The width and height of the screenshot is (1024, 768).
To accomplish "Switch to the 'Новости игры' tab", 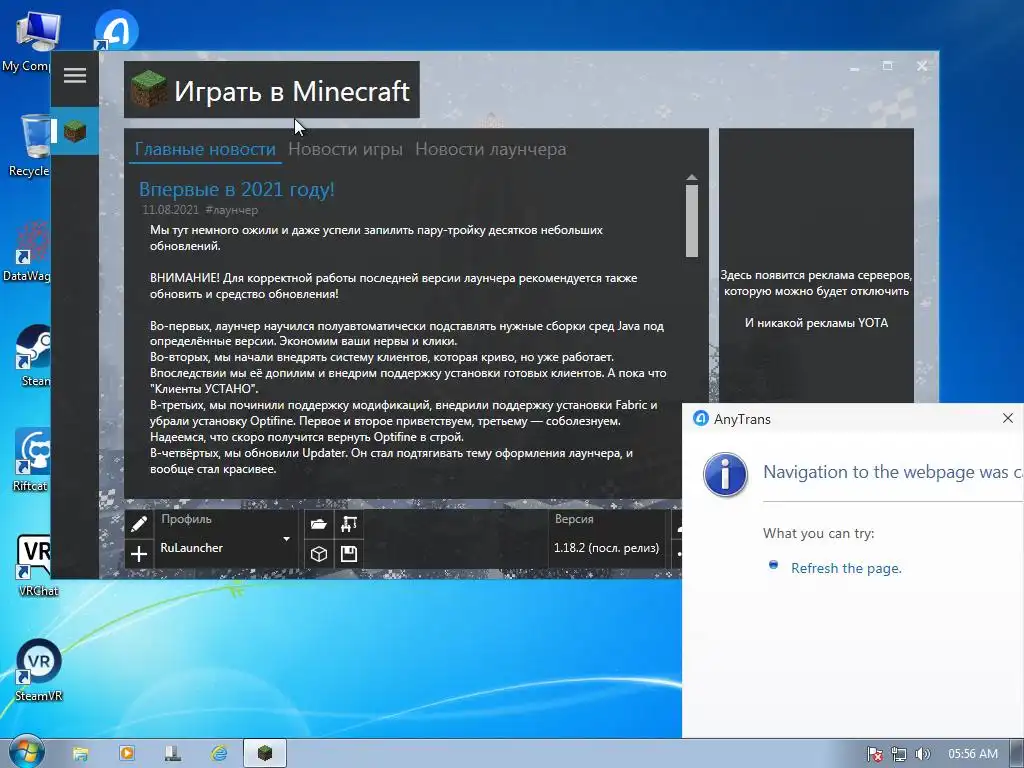I will click(x=345, y=149).
